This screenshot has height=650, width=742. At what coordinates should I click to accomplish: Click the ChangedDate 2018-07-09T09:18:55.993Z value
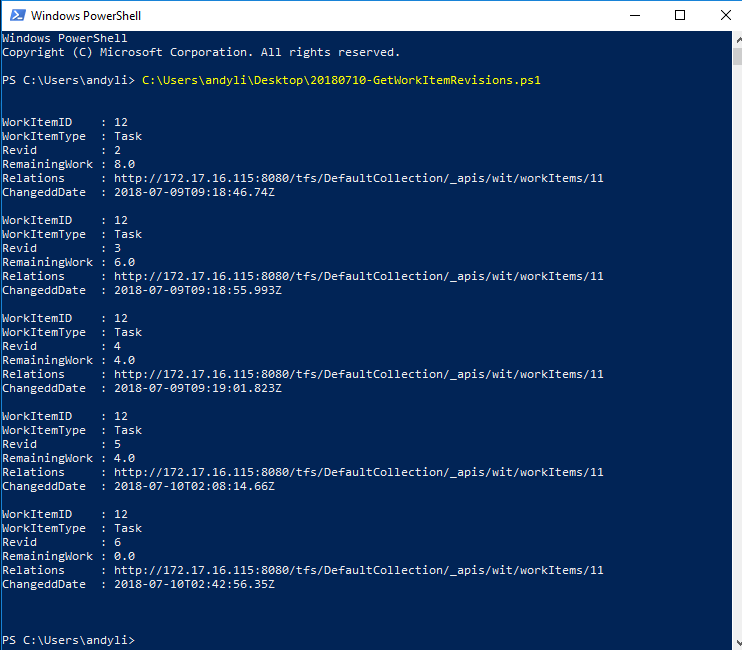pyautogui.click(x=197, y=290)
